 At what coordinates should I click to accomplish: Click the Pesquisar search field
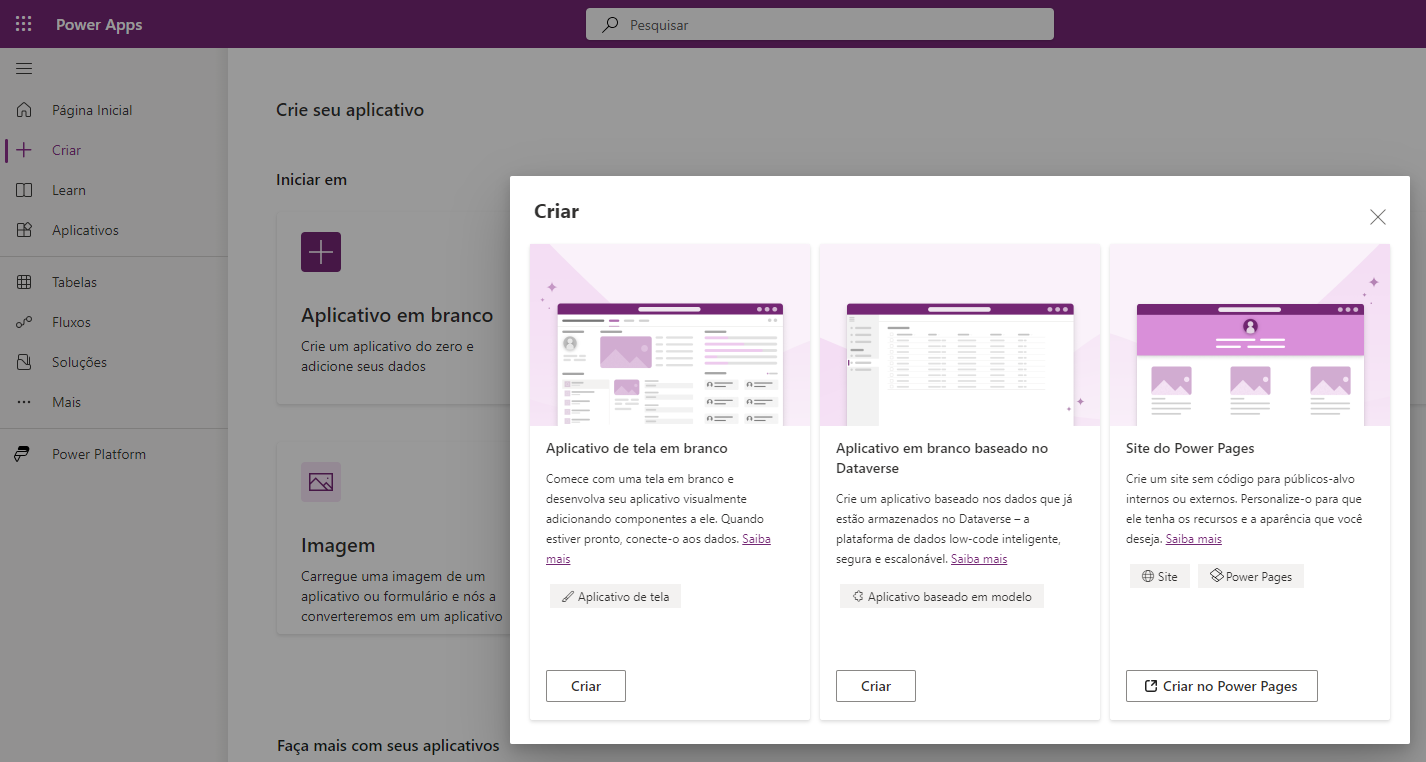(x=820, y=25)
